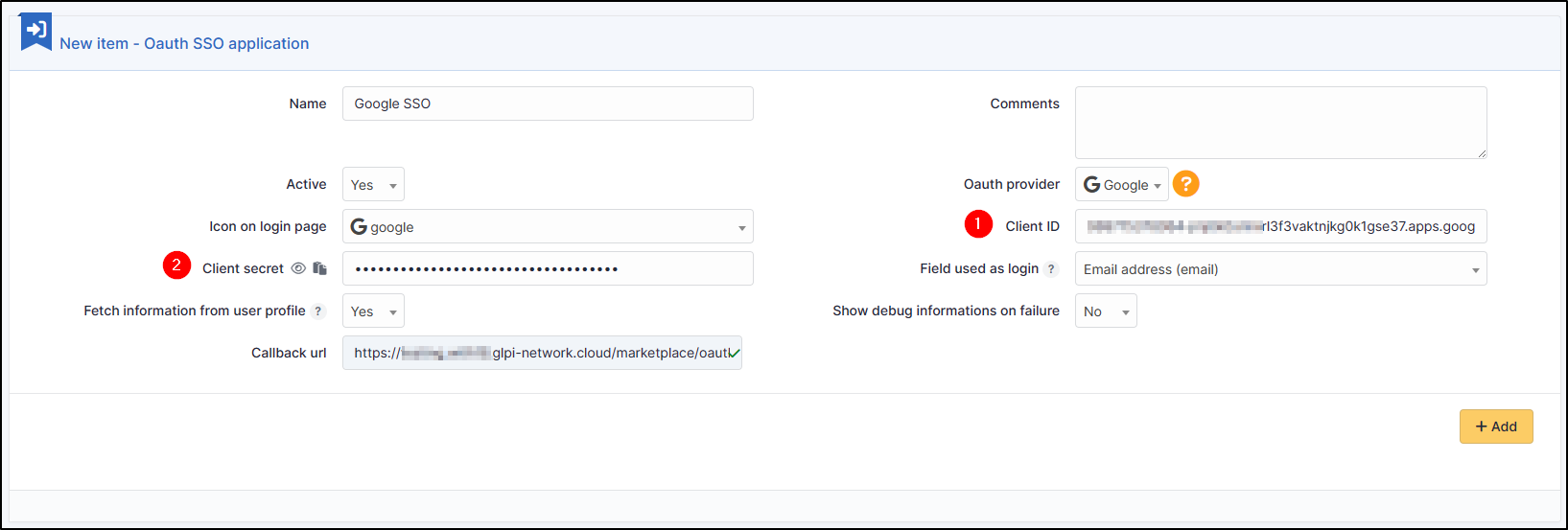Click help icon next to Field used as login
Image resolution: width=1568 pixels, height=530 pixels.
tap(1051, 269)
